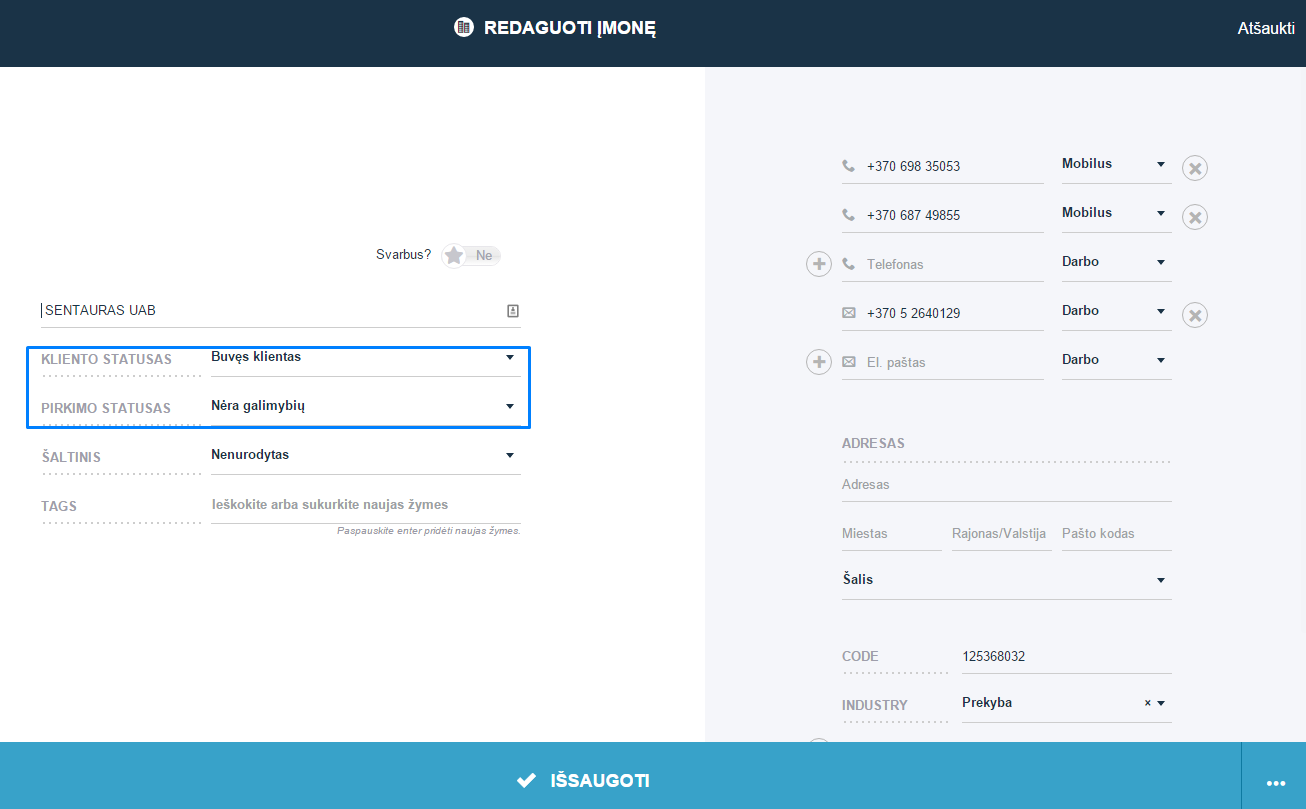Open the Pirkimo statusas dropdown
The width and height of the screenshot is (1306, 809).
[x=366, y=407]
